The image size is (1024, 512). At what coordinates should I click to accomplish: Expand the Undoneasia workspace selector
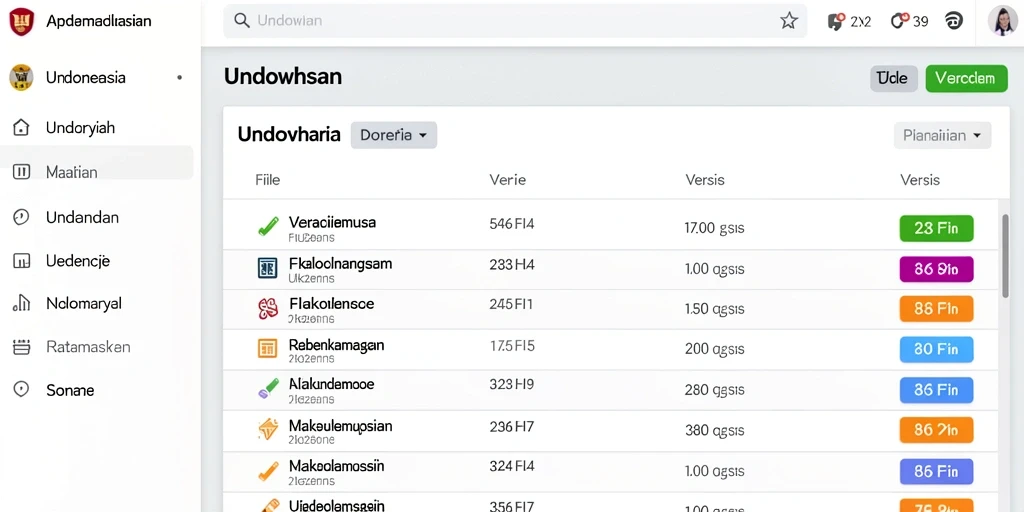pos(97,78)
